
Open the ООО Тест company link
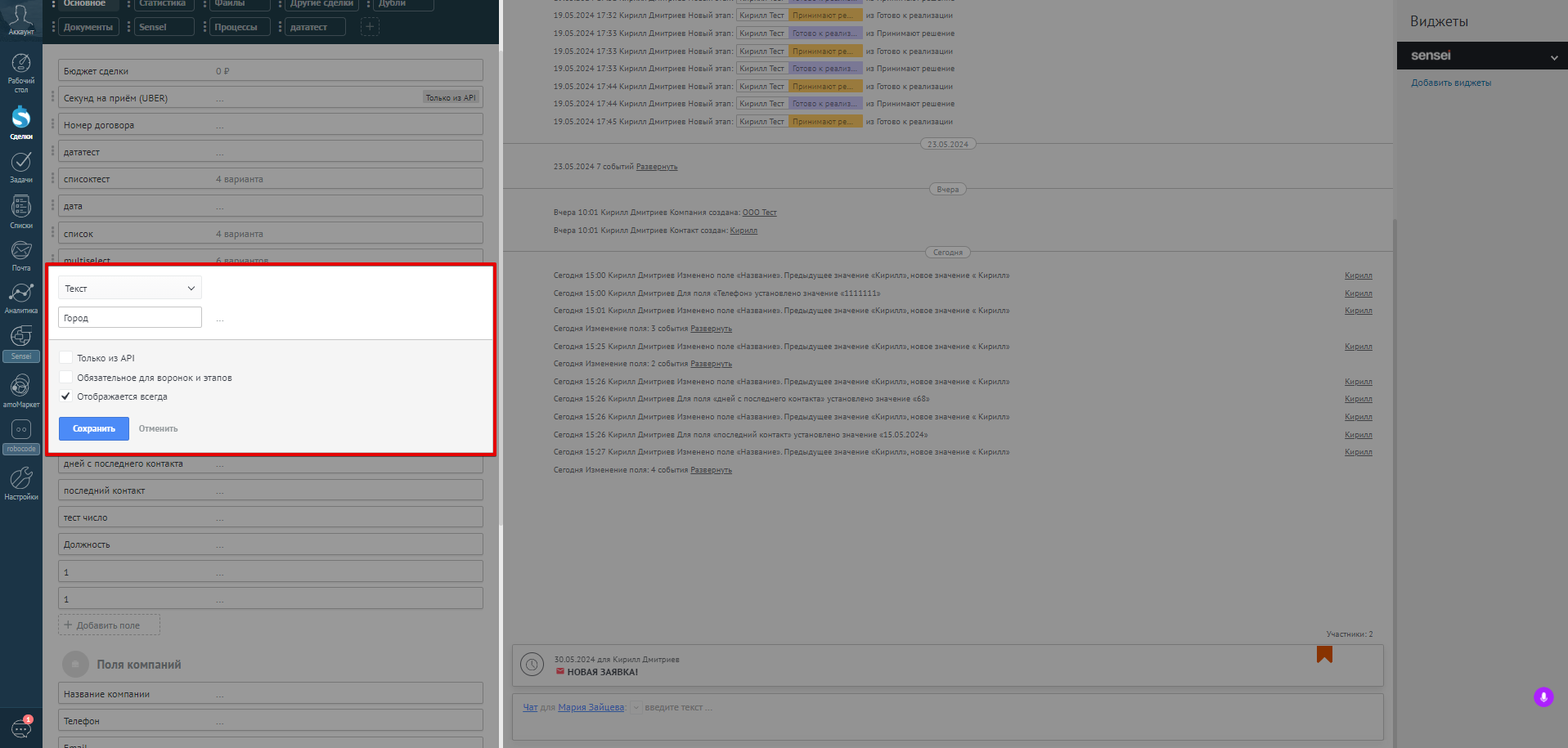[759, 213]
